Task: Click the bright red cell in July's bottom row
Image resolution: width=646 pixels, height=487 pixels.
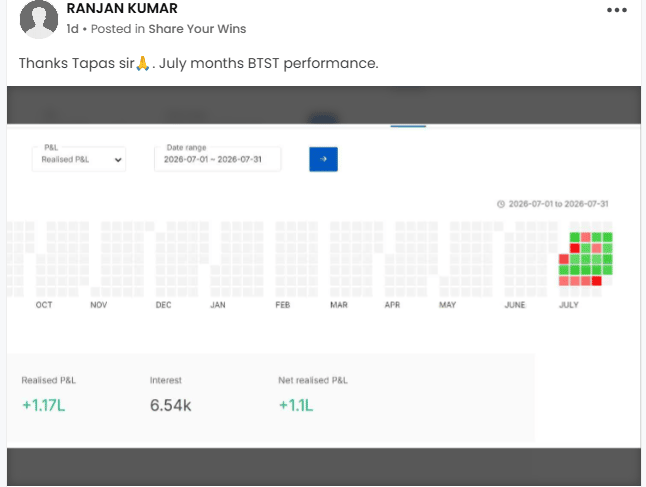Action: 596,281
